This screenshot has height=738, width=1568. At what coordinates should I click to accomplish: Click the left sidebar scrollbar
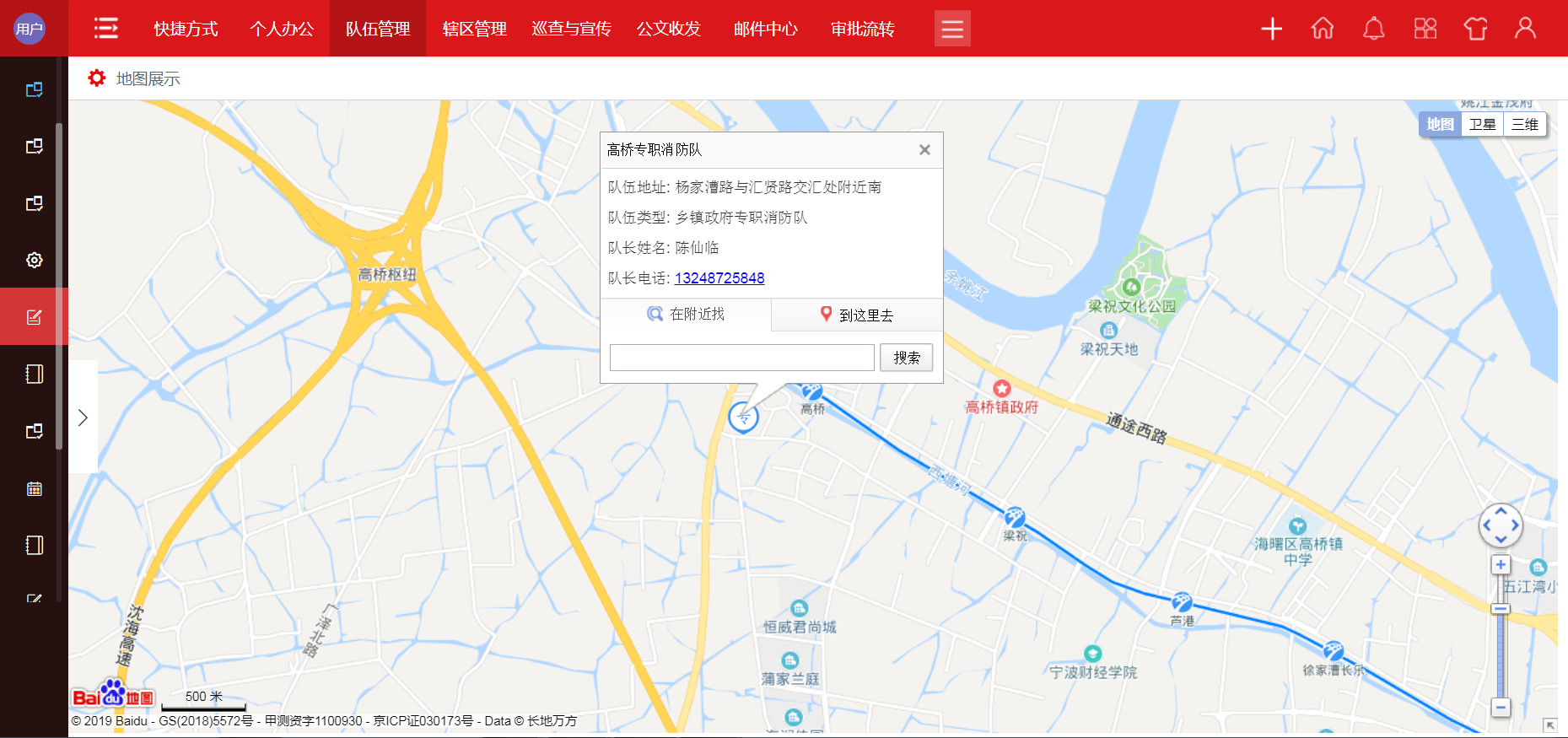(x=59, y=287)
